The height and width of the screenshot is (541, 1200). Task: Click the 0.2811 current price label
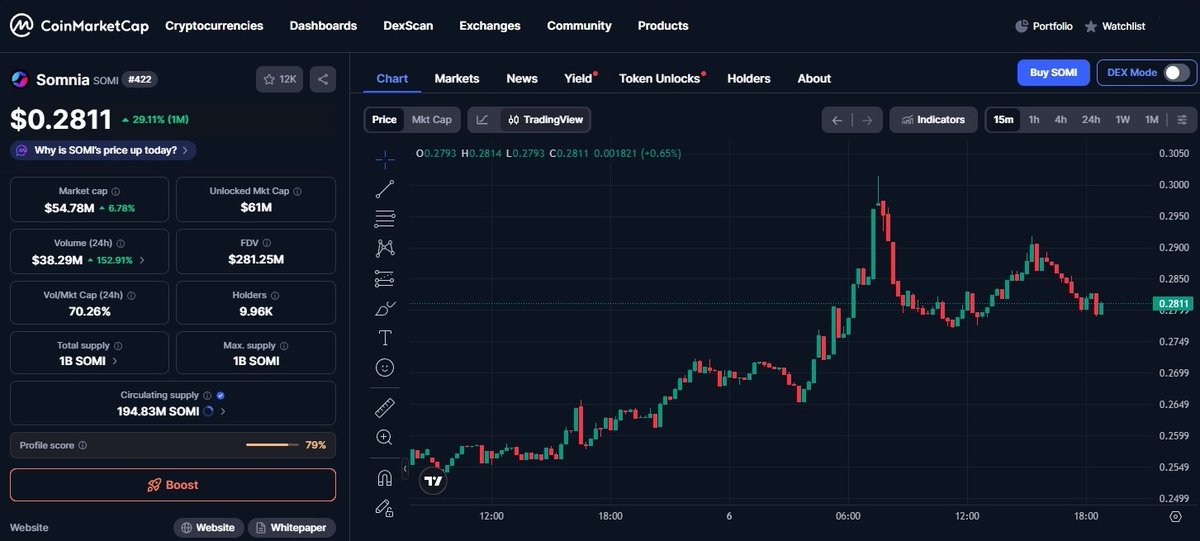1173,303
